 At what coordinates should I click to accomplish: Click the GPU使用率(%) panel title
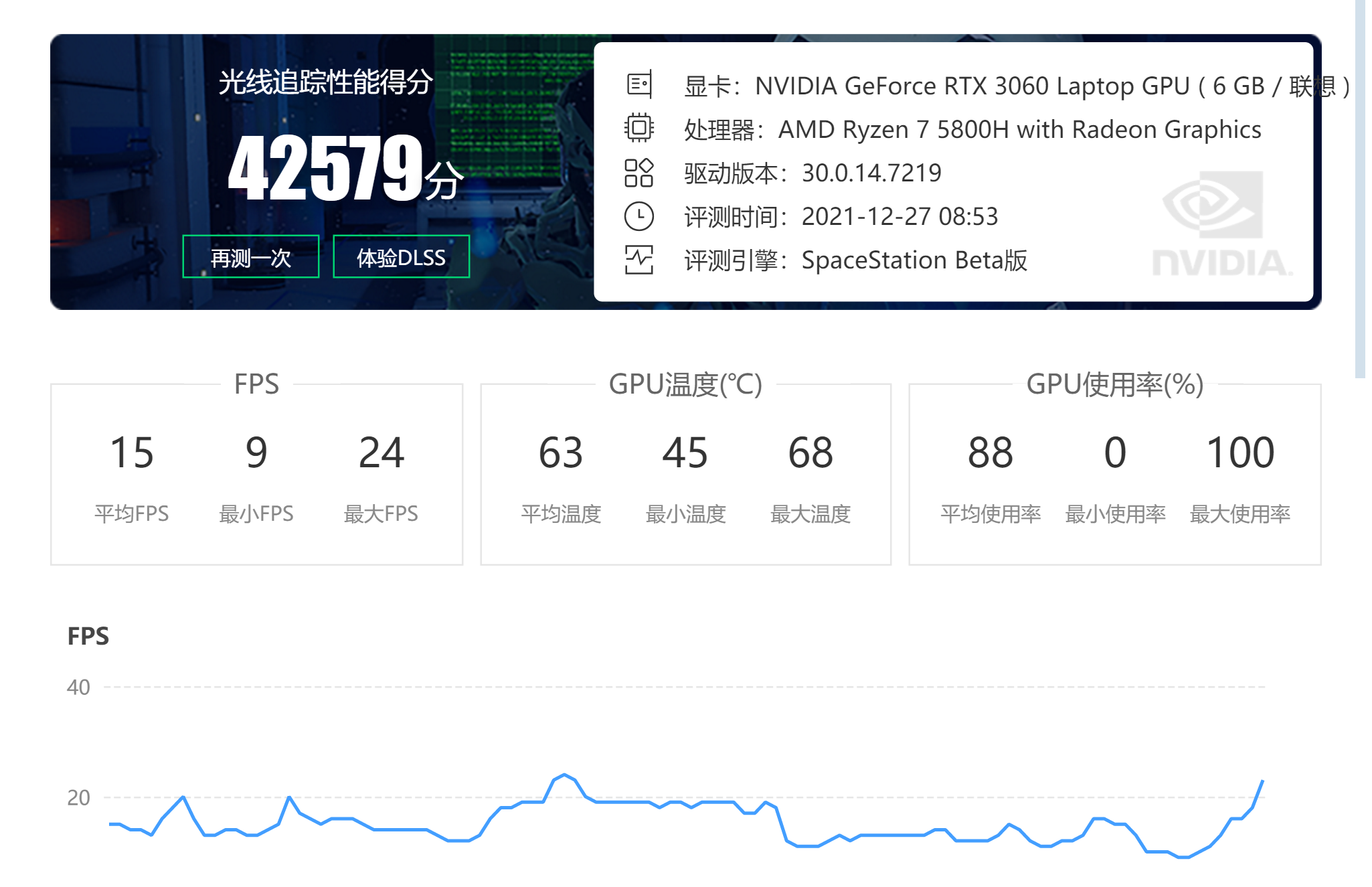click(1115, 384)
